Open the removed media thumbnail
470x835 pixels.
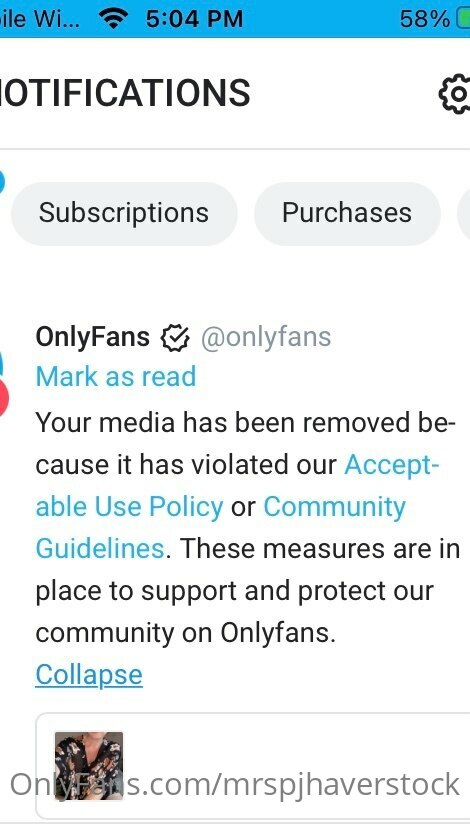89,766
